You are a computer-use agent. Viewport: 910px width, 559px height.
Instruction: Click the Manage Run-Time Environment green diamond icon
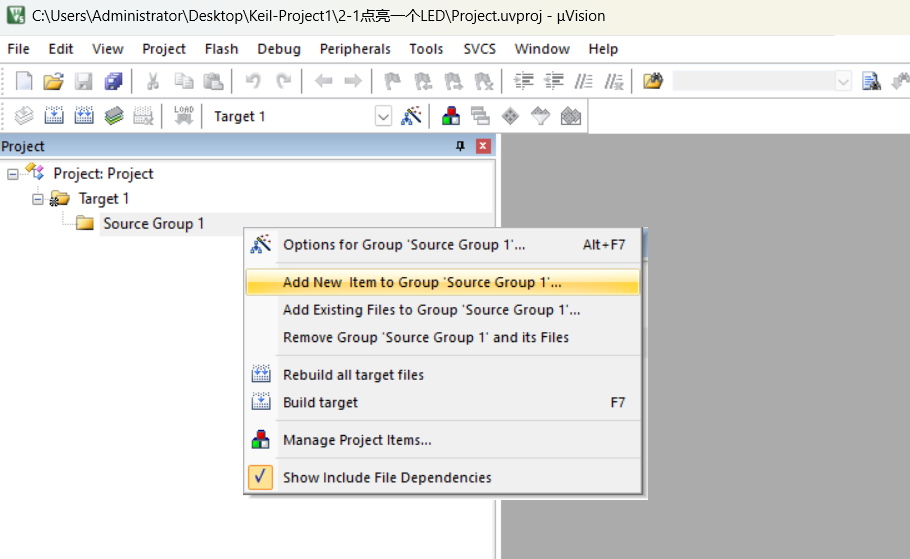[510, 116]
